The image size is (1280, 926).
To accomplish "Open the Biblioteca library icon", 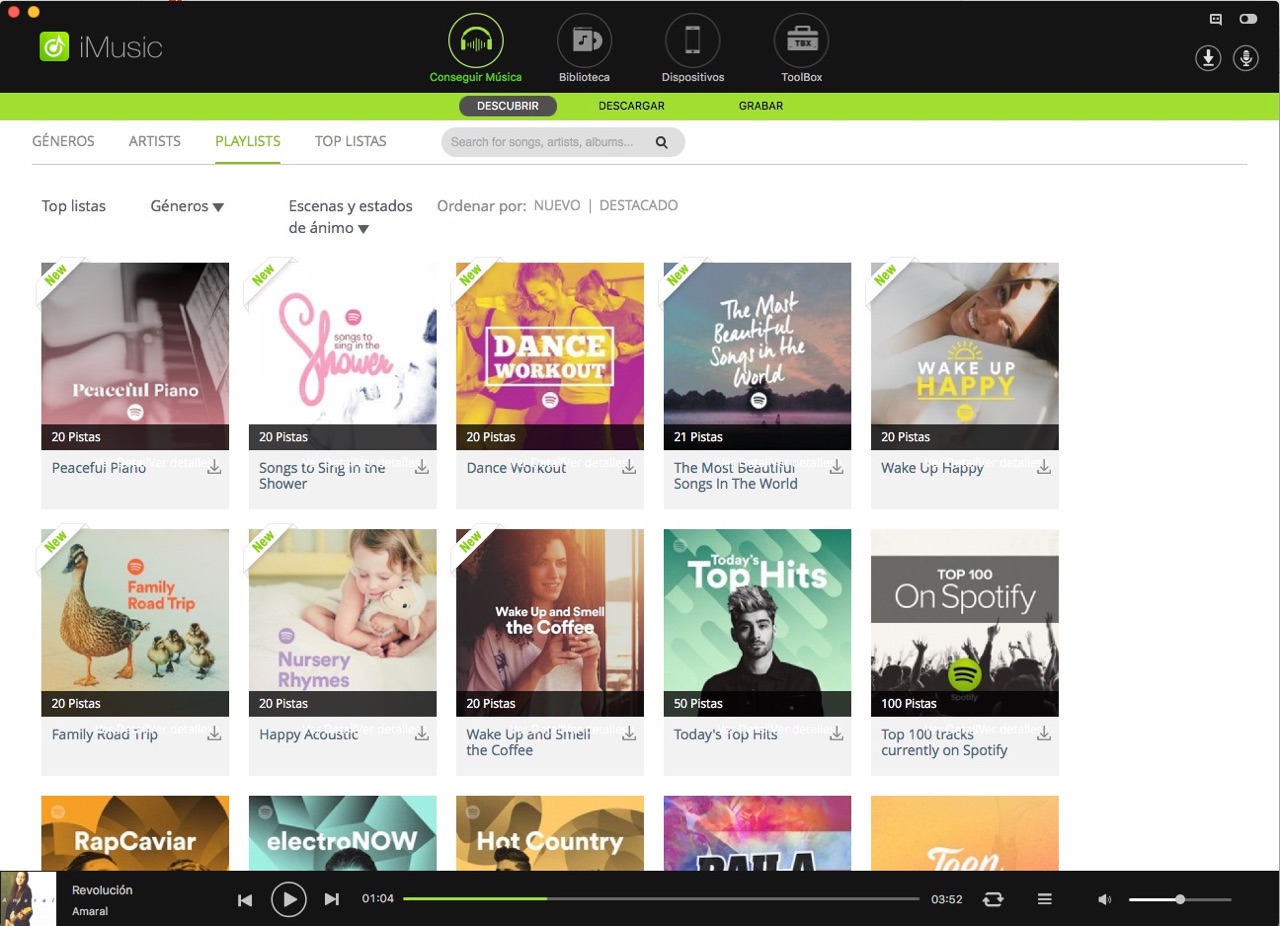I will pyautogui.click(x=585, y=41).
